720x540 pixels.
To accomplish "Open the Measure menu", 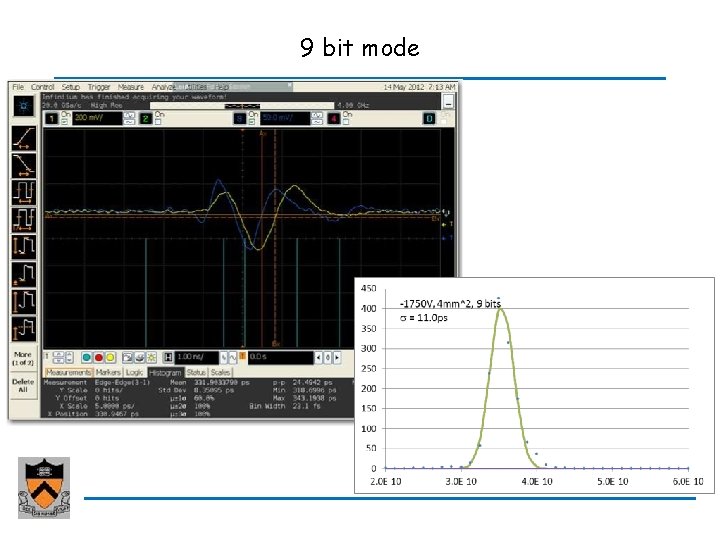I will tap(131, 87).
